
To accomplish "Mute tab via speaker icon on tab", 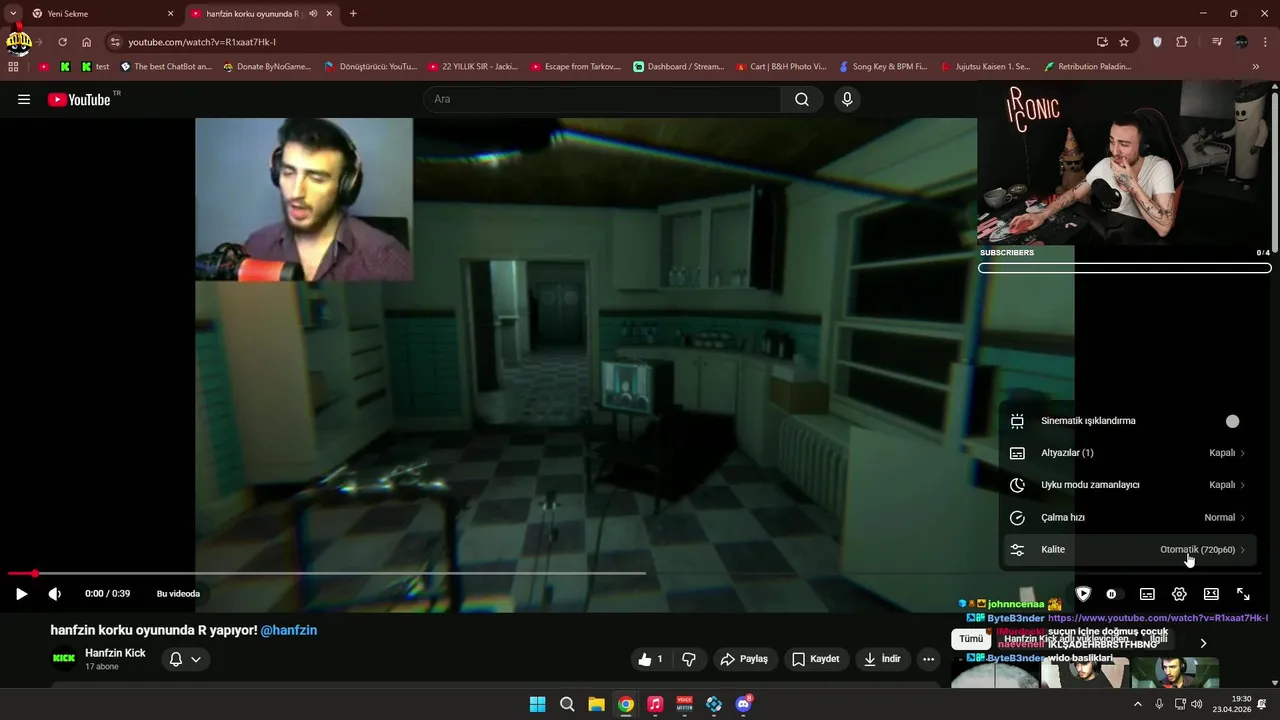I will 314,14.
